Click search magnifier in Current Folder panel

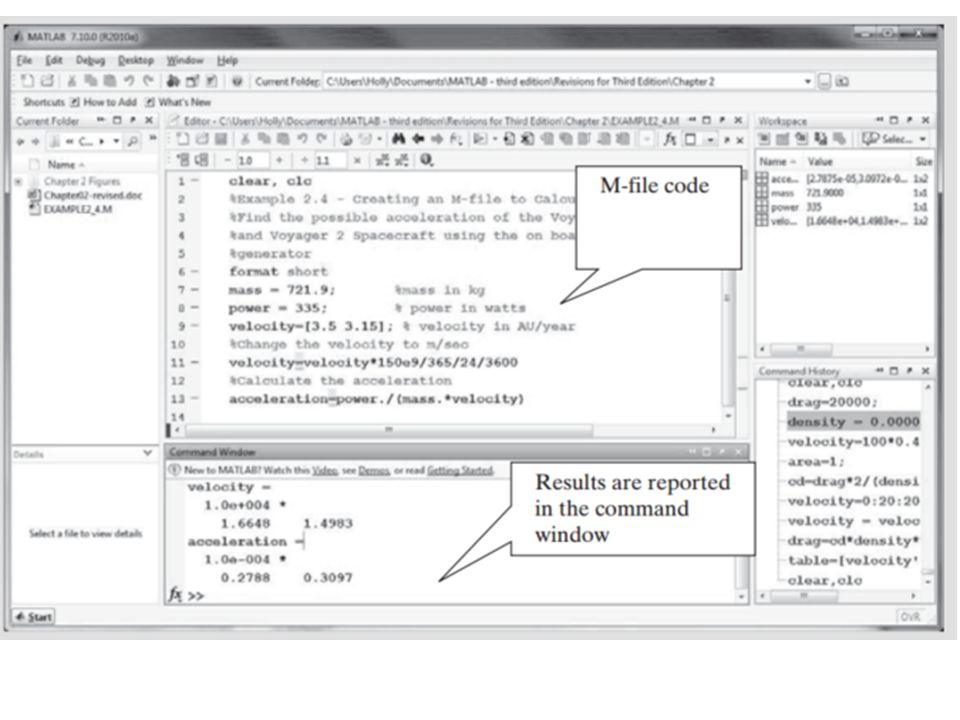(x=132, y=141)
